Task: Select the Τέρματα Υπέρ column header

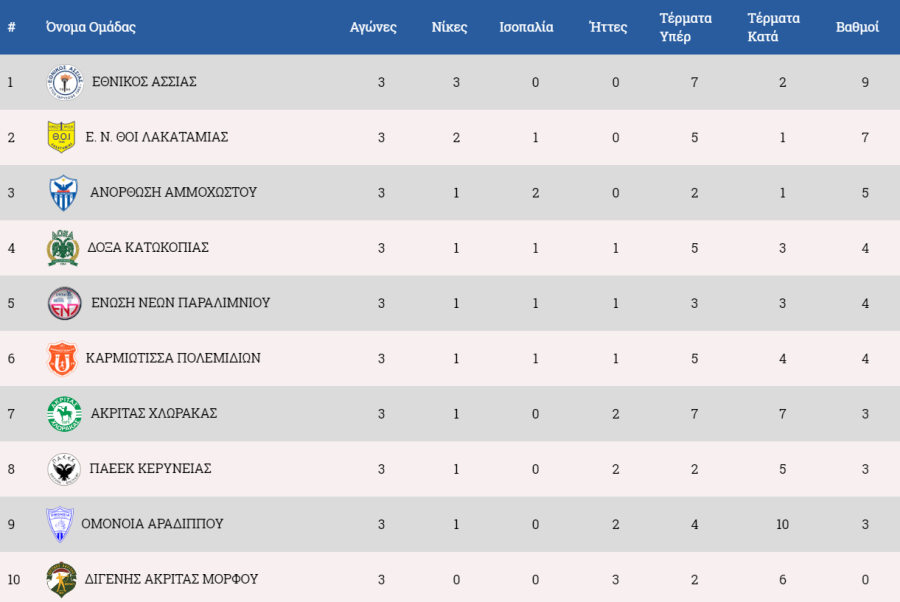Action: tap(685, 27)
